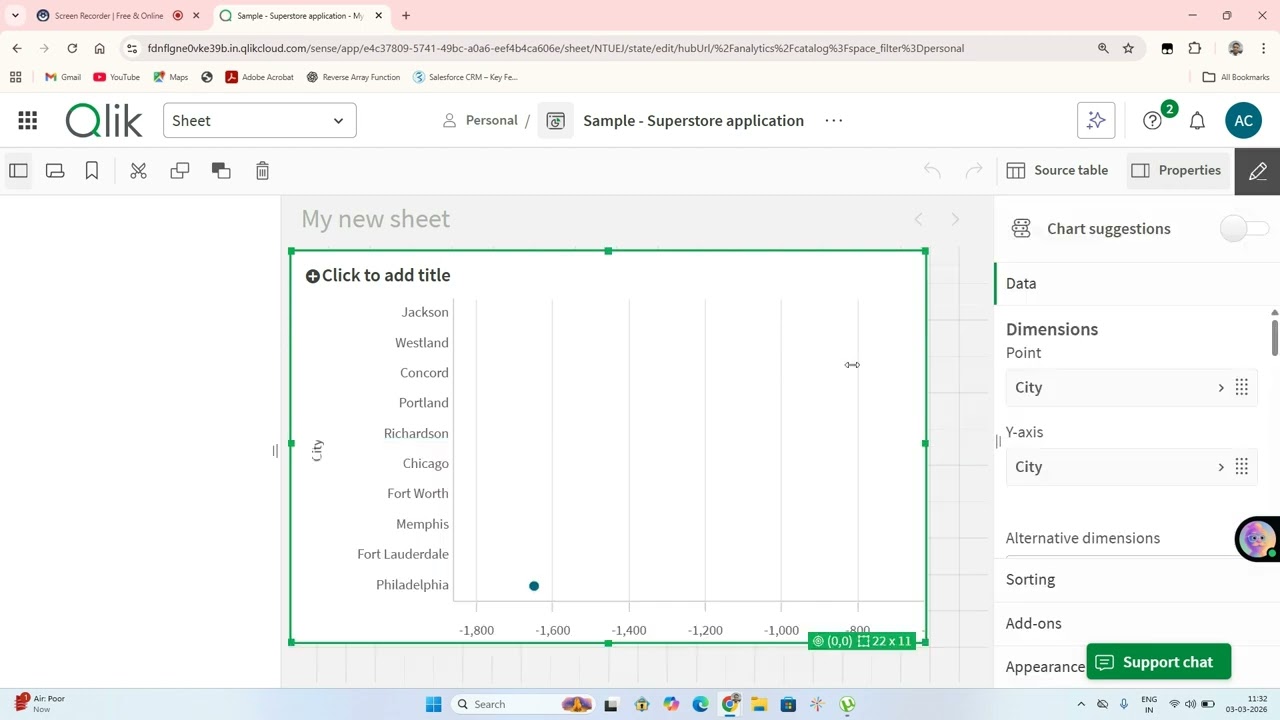This screenshot has width=1280, height=720.
Task: Open the Qlik navigation grid menu
Action: [28, 121]
